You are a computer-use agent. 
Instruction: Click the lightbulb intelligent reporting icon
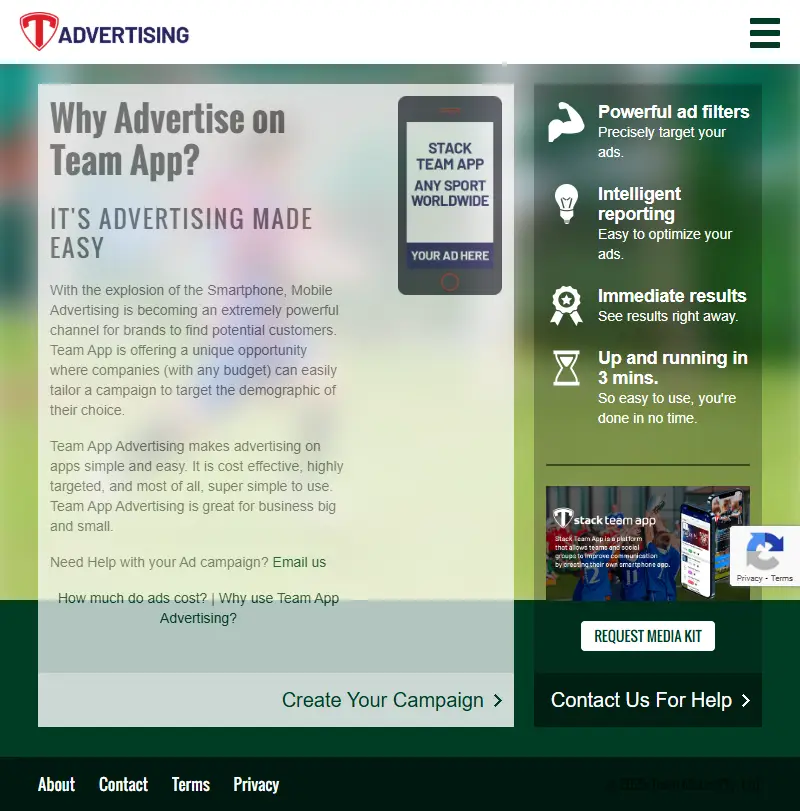(x=566, y=204)
